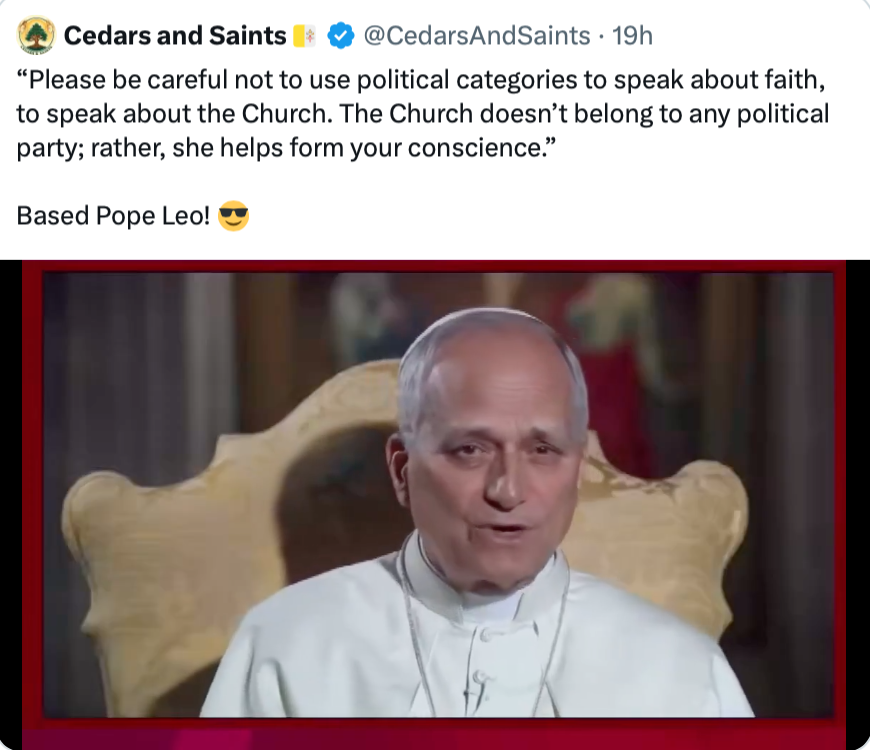Screen dimensions: 870x750
Task: Visit the @CedarsAndSaints handle link
Action: (x=476, y=36)
